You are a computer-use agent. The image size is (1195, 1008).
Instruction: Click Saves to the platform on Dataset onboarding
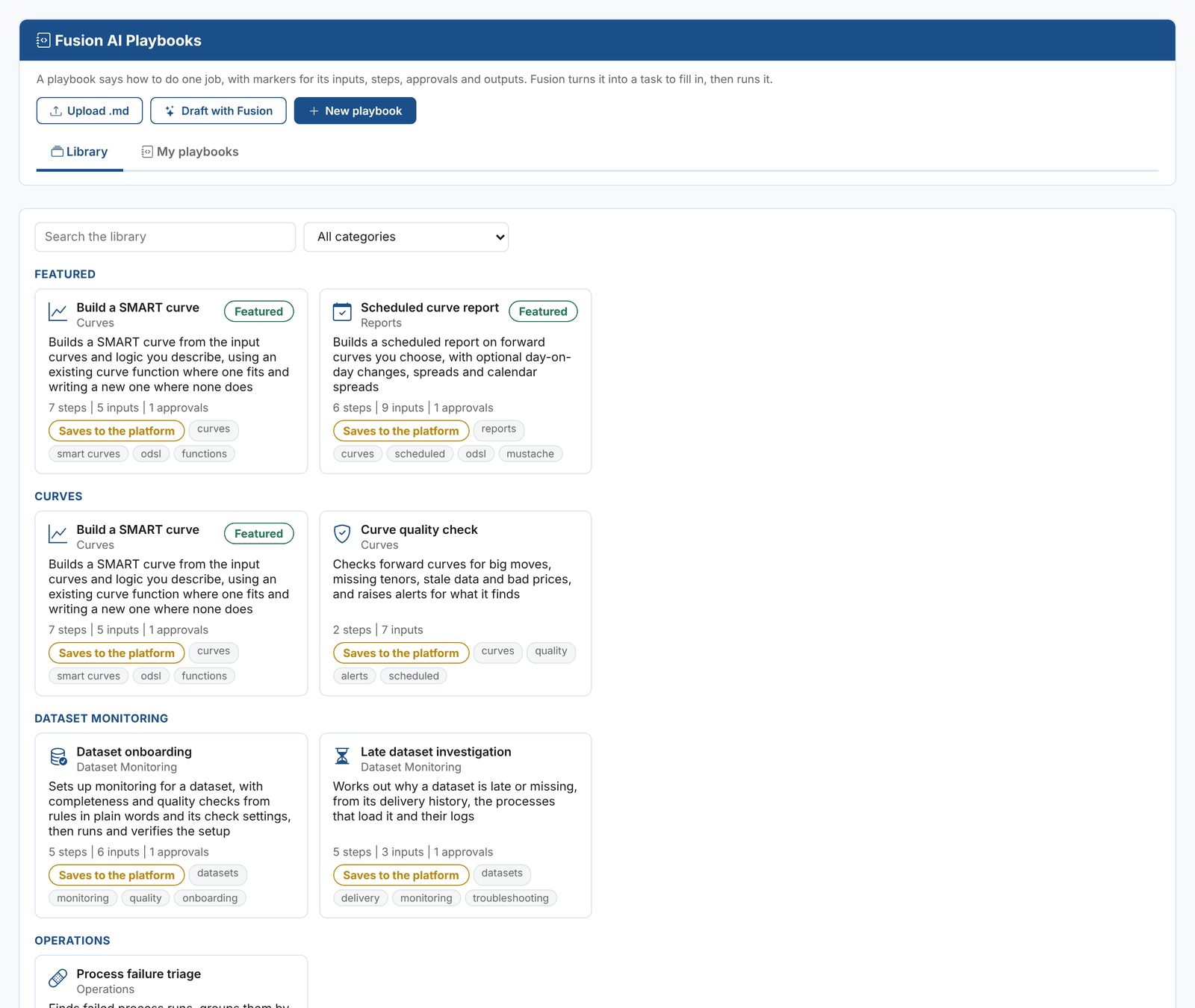(117, 875)
